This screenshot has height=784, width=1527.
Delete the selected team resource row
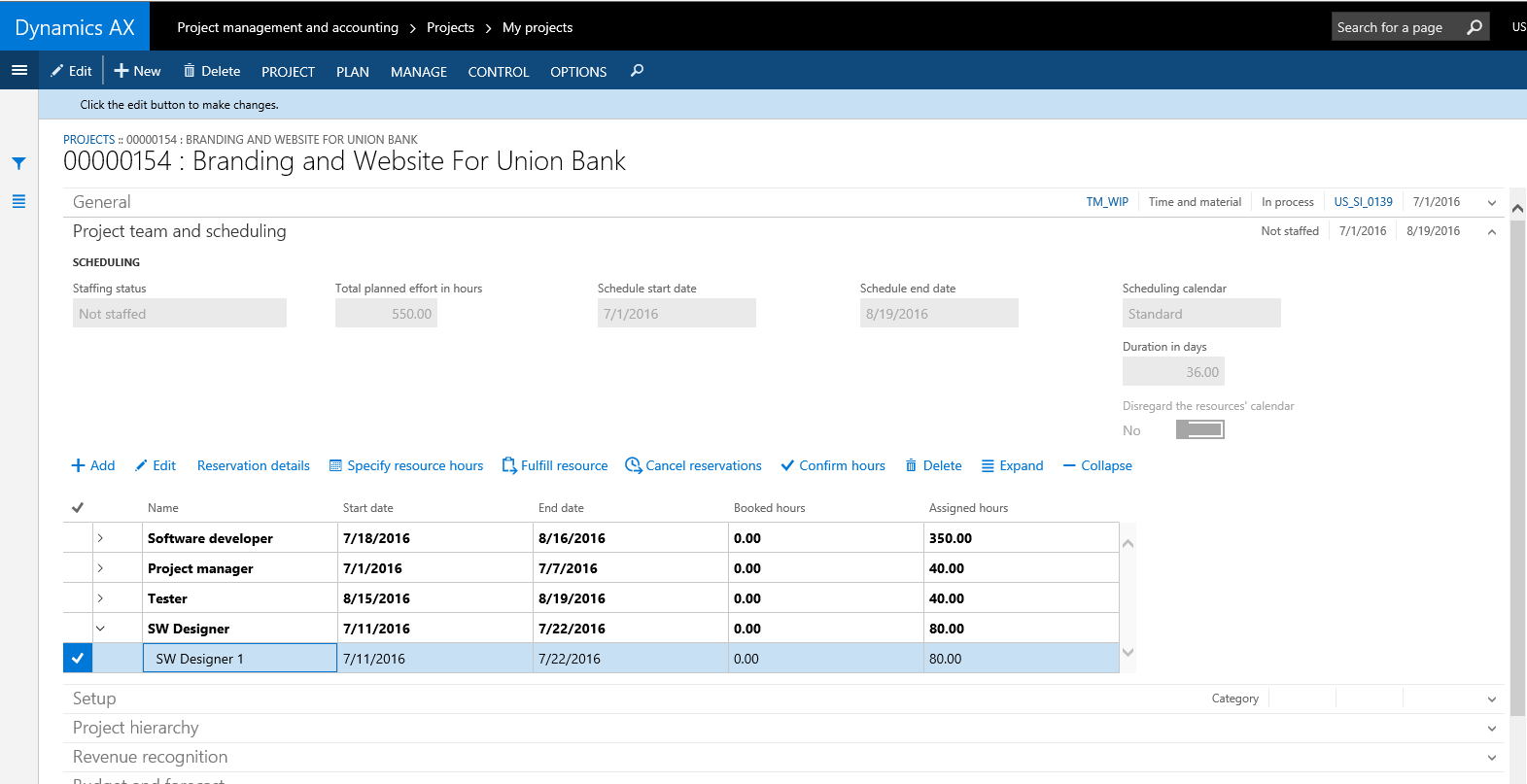coord(934,465)
